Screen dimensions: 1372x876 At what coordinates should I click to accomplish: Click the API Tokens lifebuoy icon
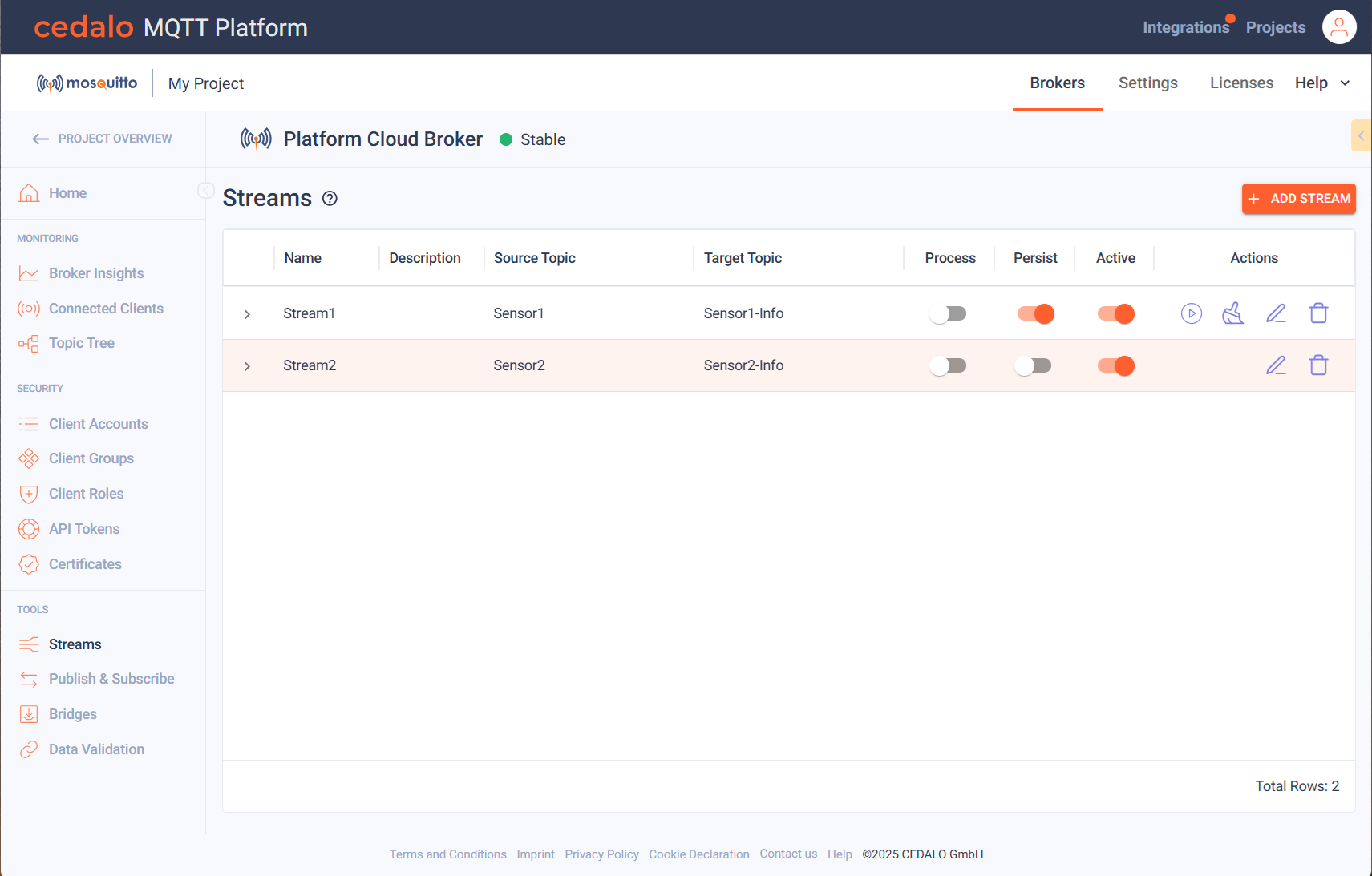tap(29, 529)
